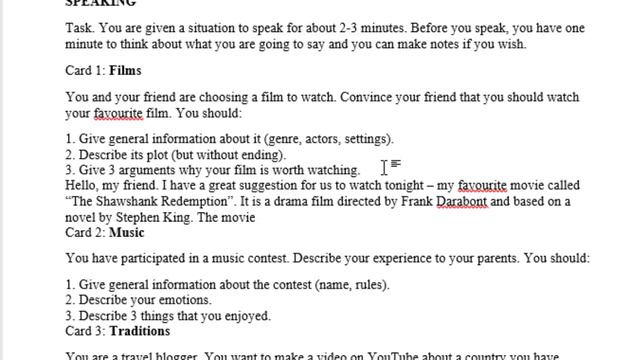Place cursor after "Stephen King. The movie"
The image size is (640, 360).
point(256,217)
